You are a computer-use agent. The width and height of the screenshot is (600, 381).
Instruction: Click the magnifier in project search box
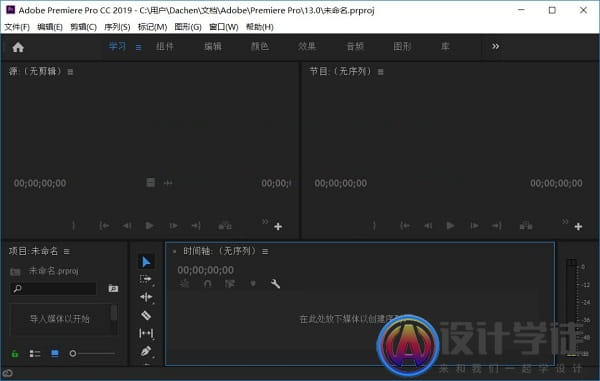click(x=18, y=288)
